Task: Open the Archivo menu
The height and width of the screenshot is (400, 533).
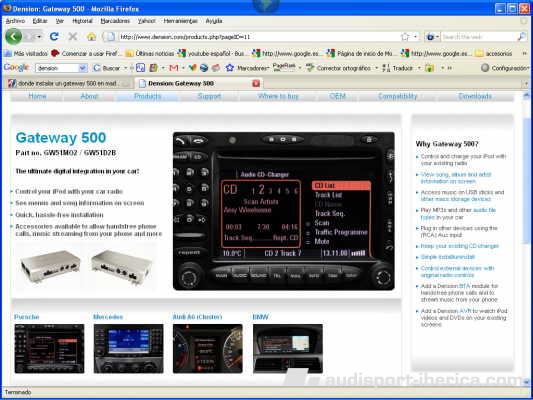Action: (x=15, y=21)
